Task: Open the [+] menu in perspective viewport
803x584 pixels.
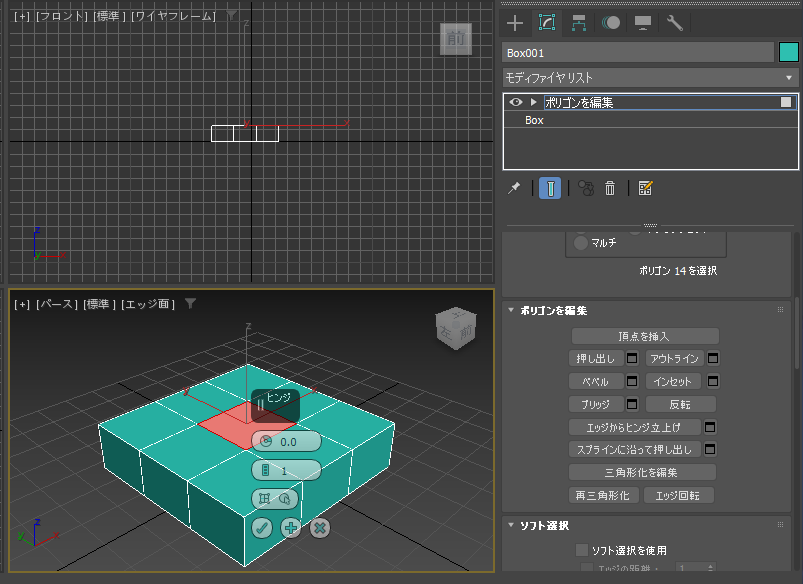Action: click(22, 304)
